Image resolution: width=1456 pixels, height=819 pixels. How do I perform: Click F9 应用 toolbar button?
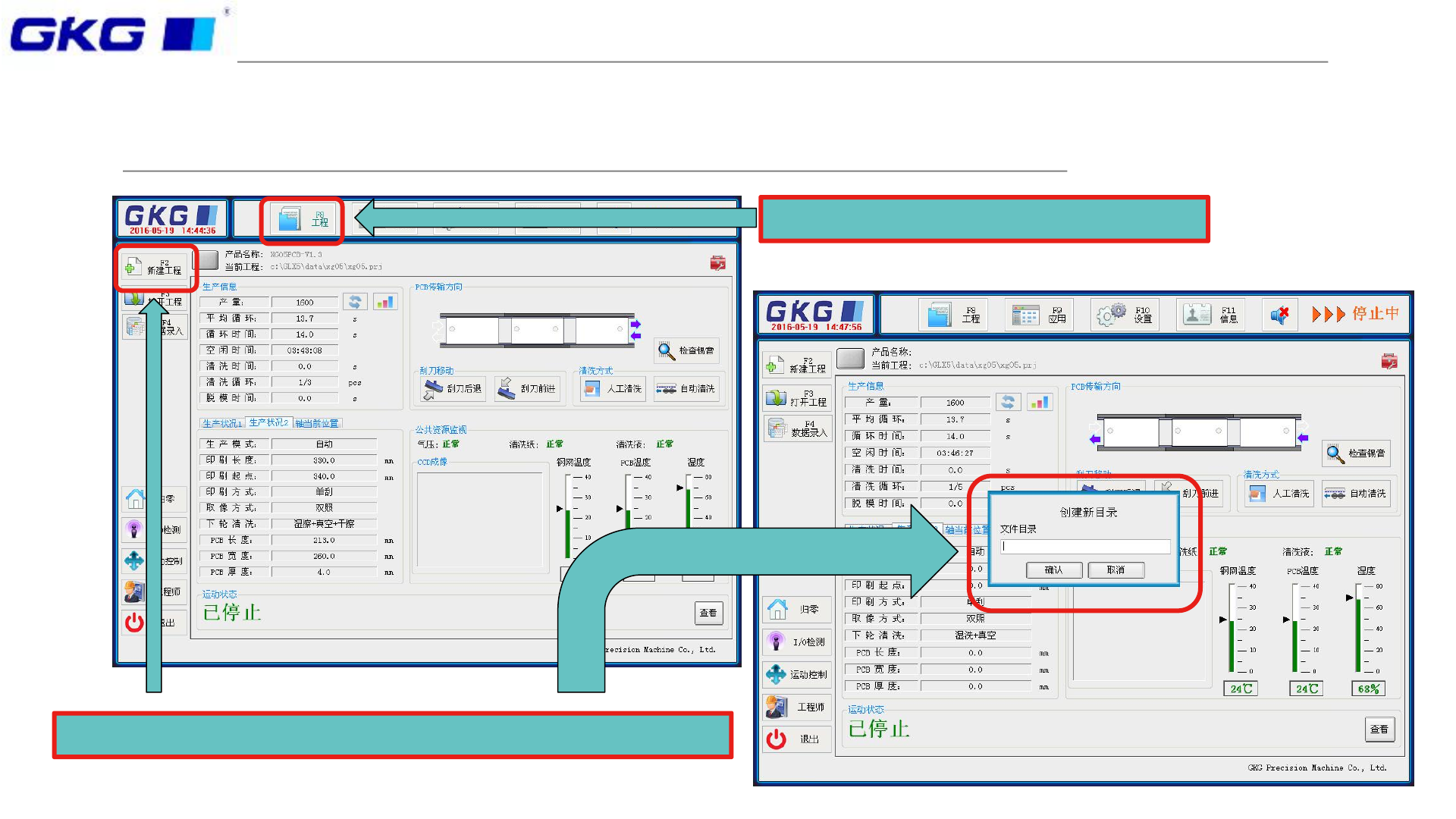[1040, 315]
